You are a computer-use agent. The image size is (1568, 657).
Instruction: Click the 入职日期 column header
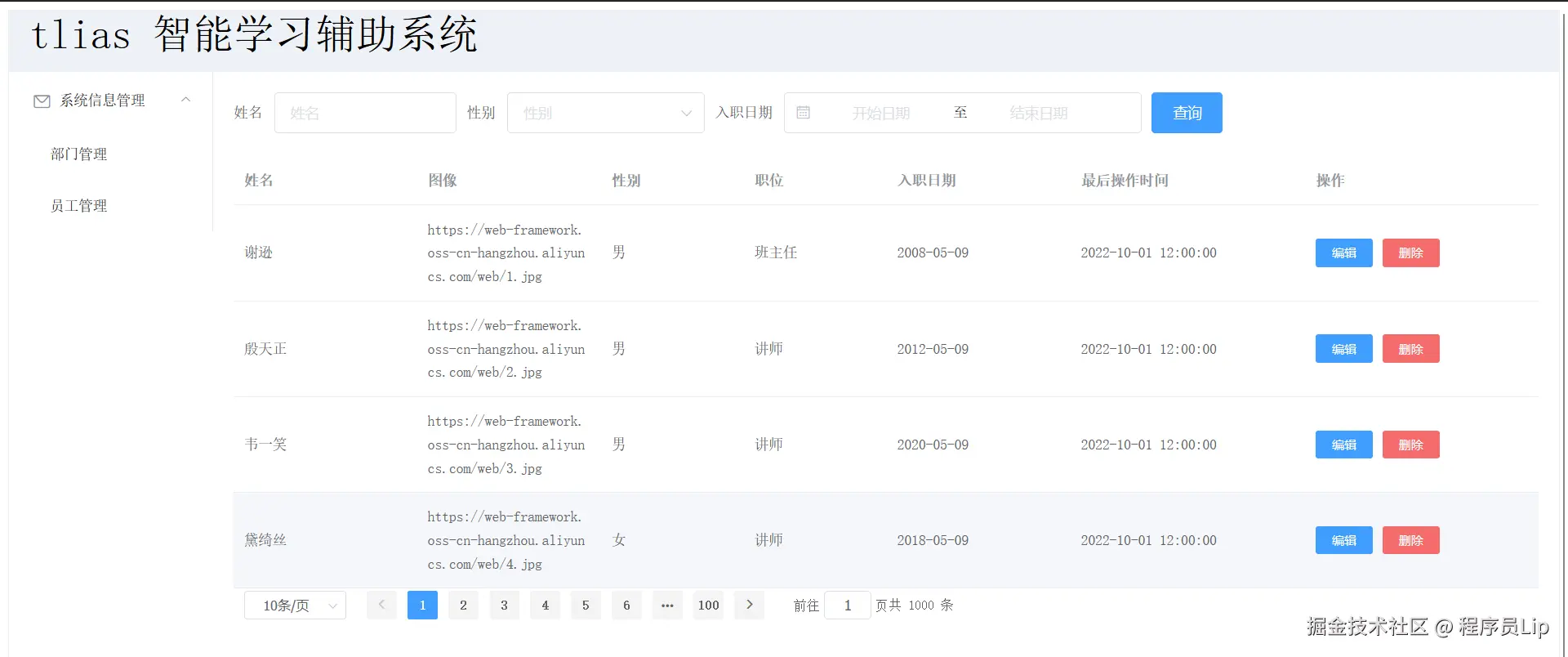(x=927, y=181)
